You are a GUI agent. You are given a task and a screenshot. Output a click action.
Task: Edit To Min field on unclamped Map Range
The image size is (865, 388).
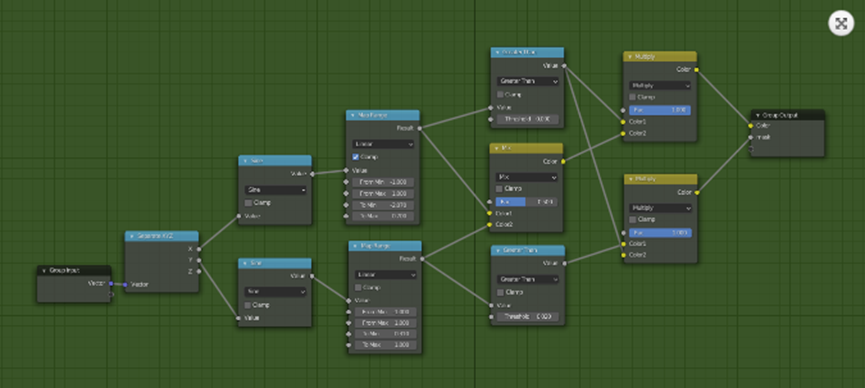click(x=385, y=334)
